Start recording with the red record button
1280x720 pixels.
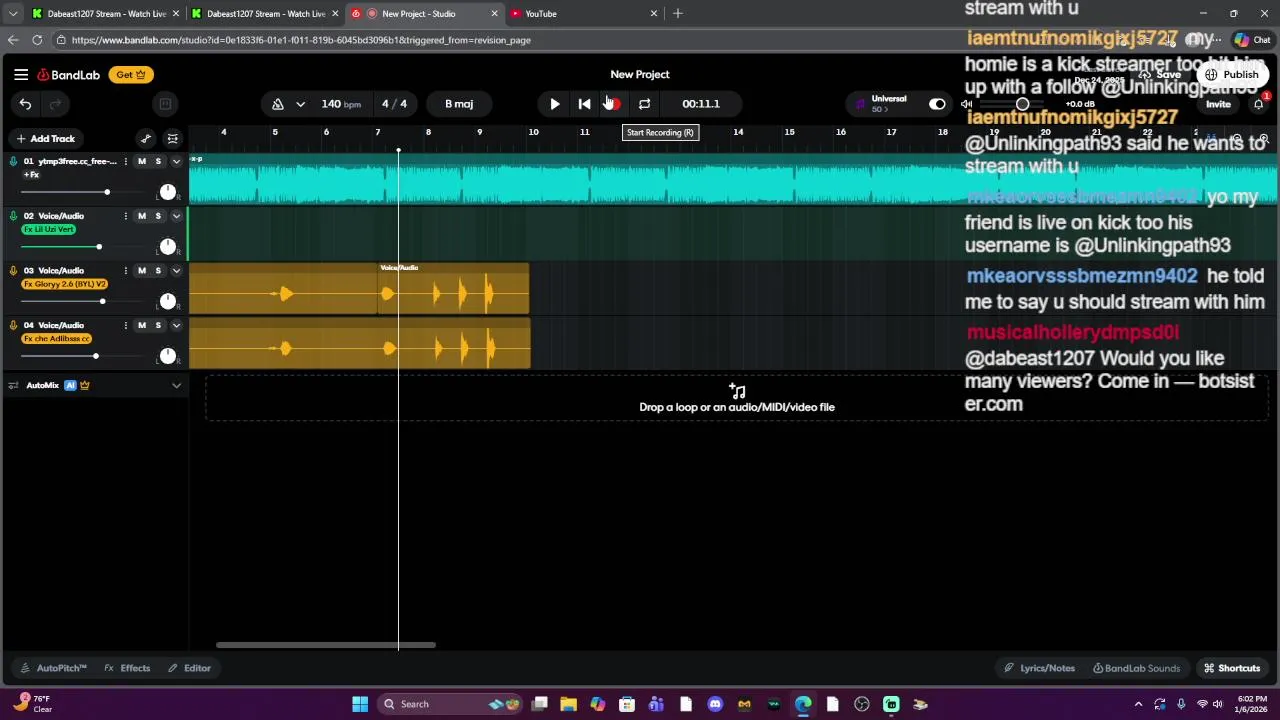[x=614, y=104]
